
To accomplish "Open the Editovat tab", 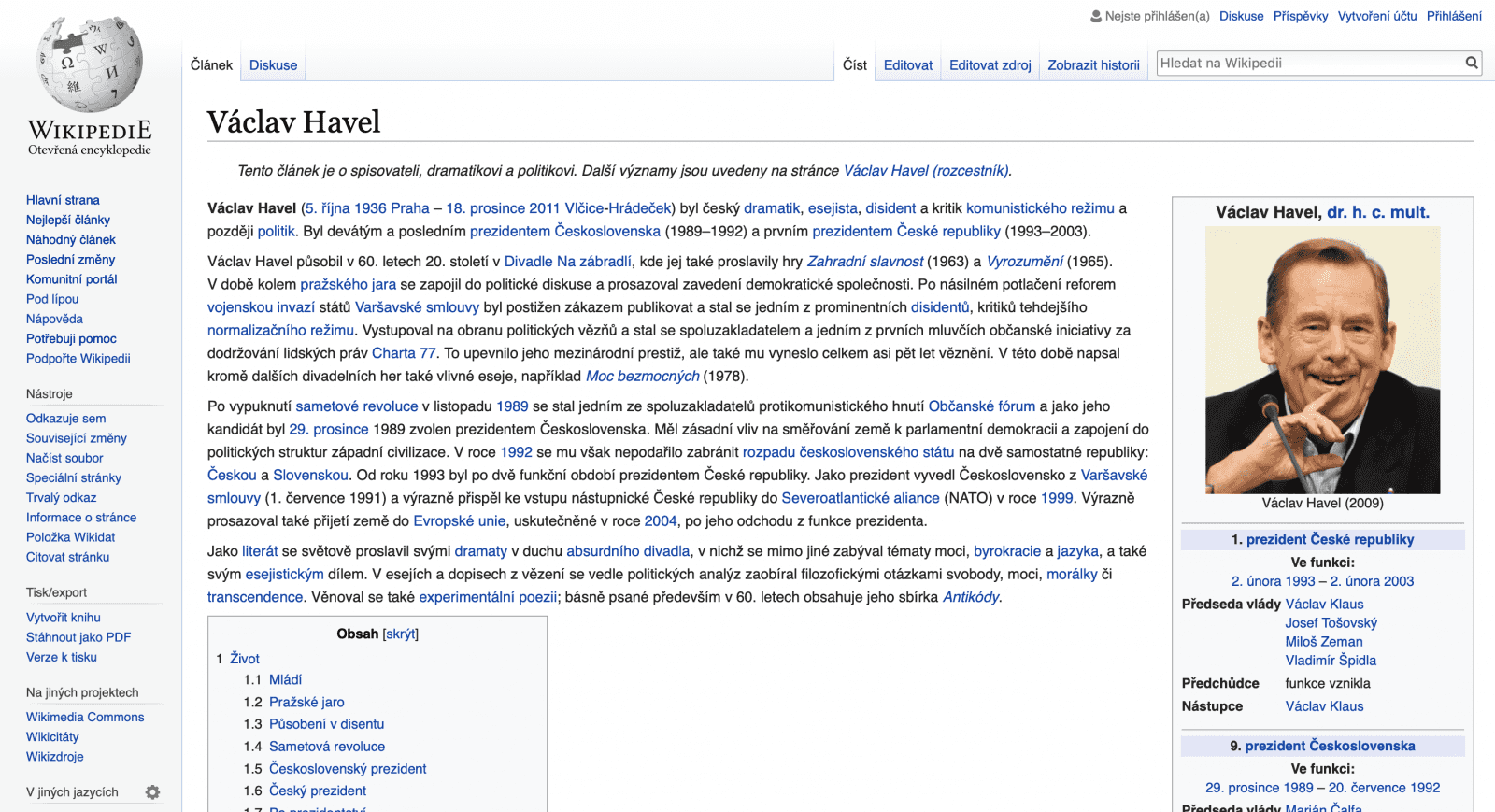I will (908, 64).
